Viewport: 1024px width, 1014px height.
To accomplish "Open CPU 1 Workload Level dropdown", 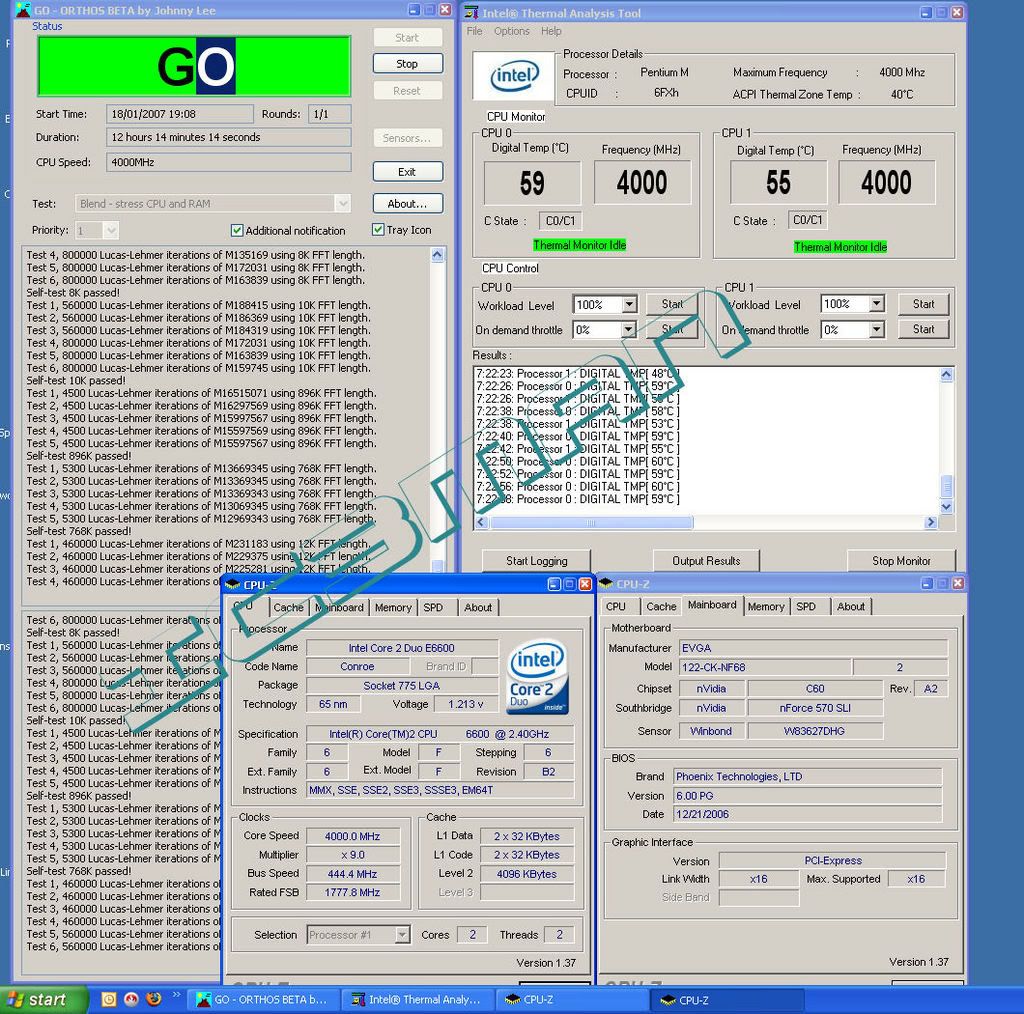I will (x=876, y=304).
